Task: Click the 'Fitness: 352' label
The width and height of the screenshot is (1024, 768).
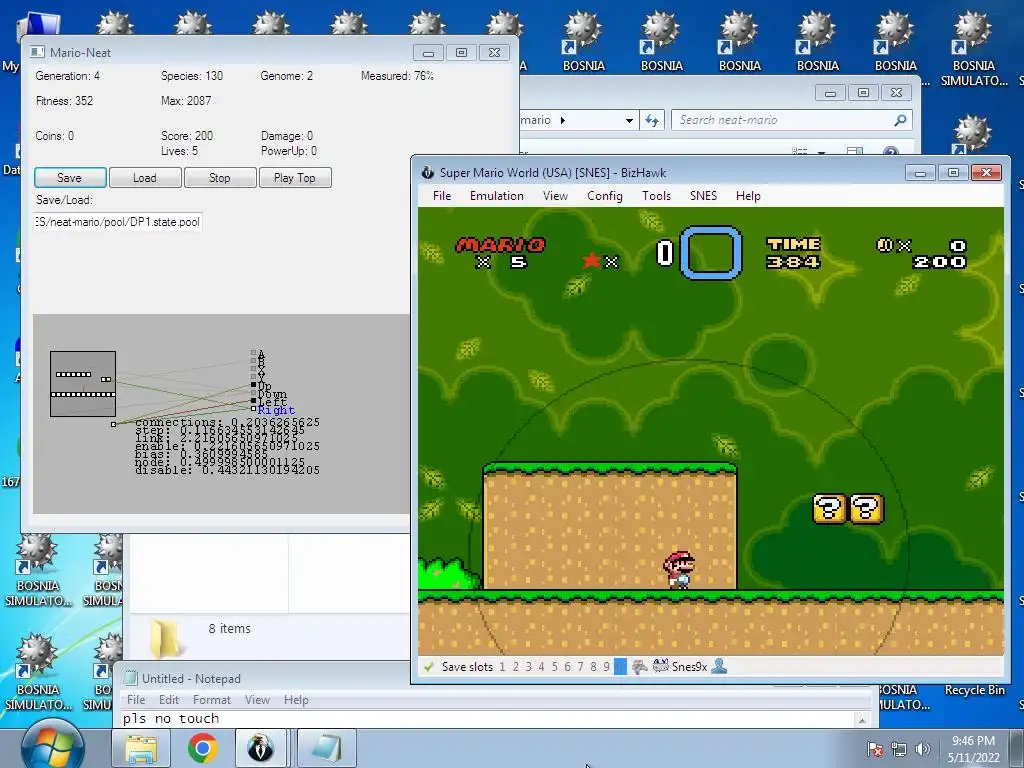Action: pos(65,101)
